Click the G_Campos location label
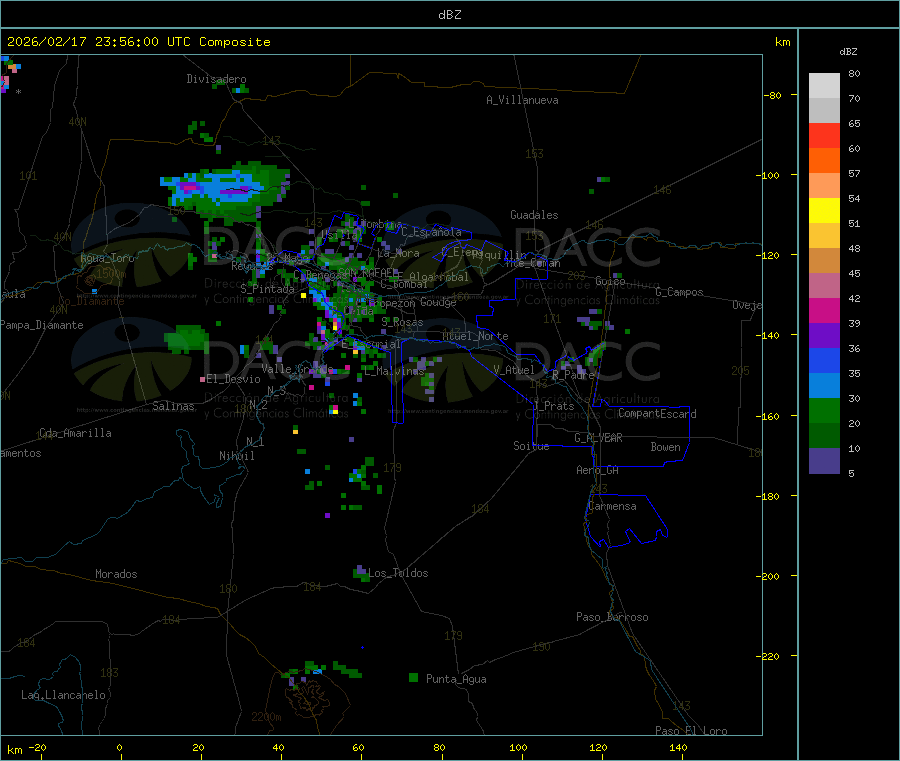Screen dimensions: 900x761 pos(680,292)
